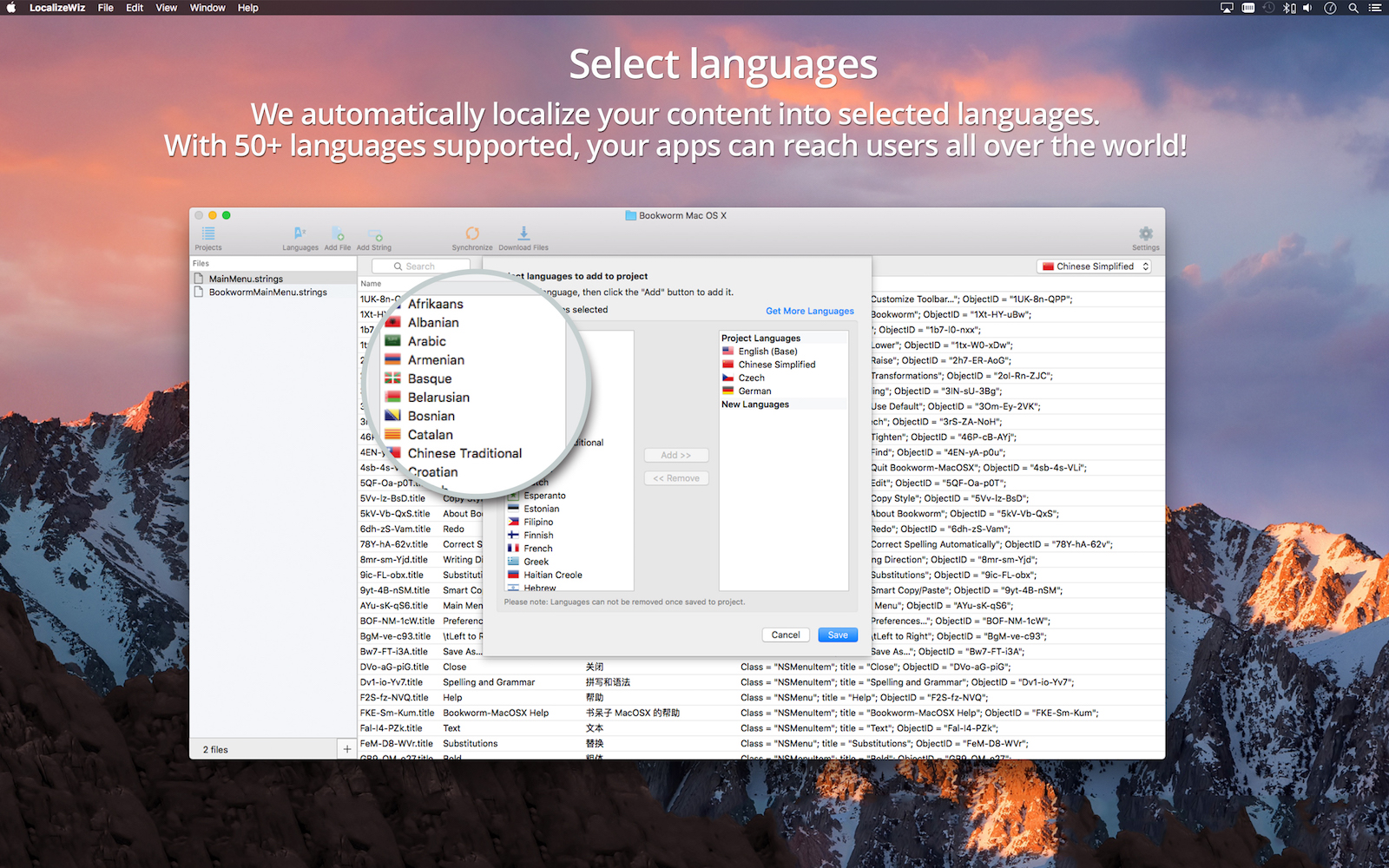The width and height of the screenshot is (1389, 868).
Task: Click in the Search field
Action: pos(421,266)
